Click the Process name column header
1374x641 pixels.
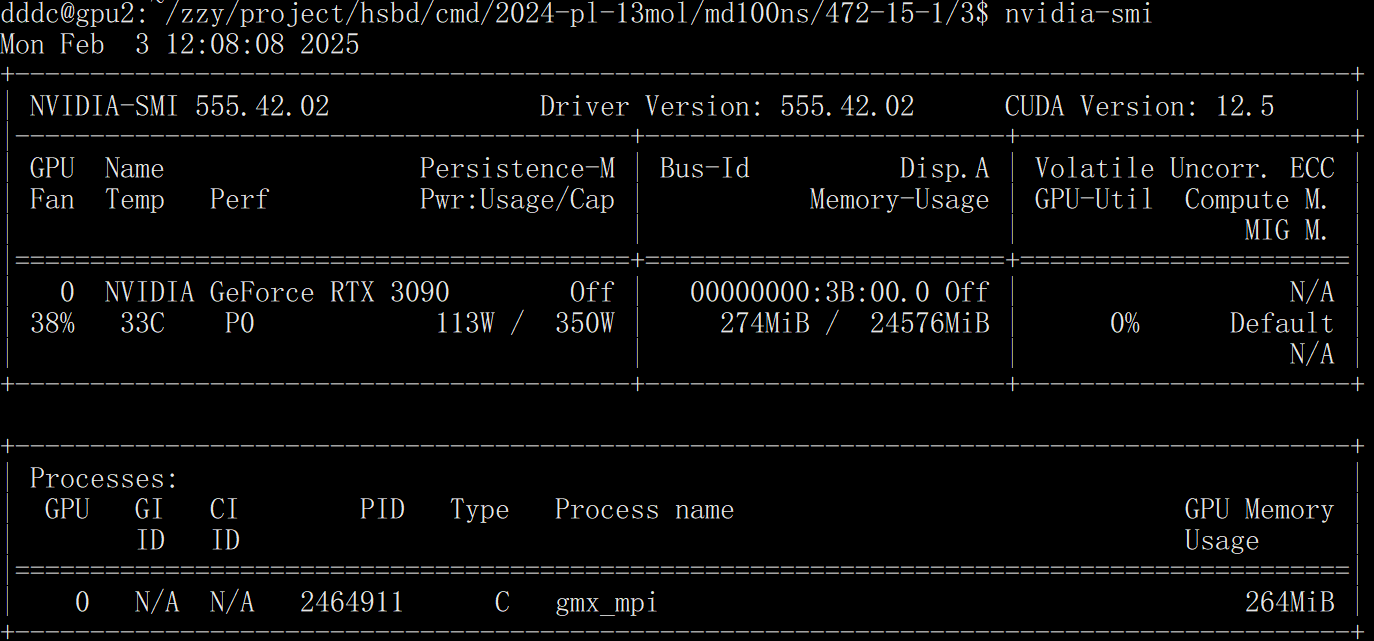644,510
